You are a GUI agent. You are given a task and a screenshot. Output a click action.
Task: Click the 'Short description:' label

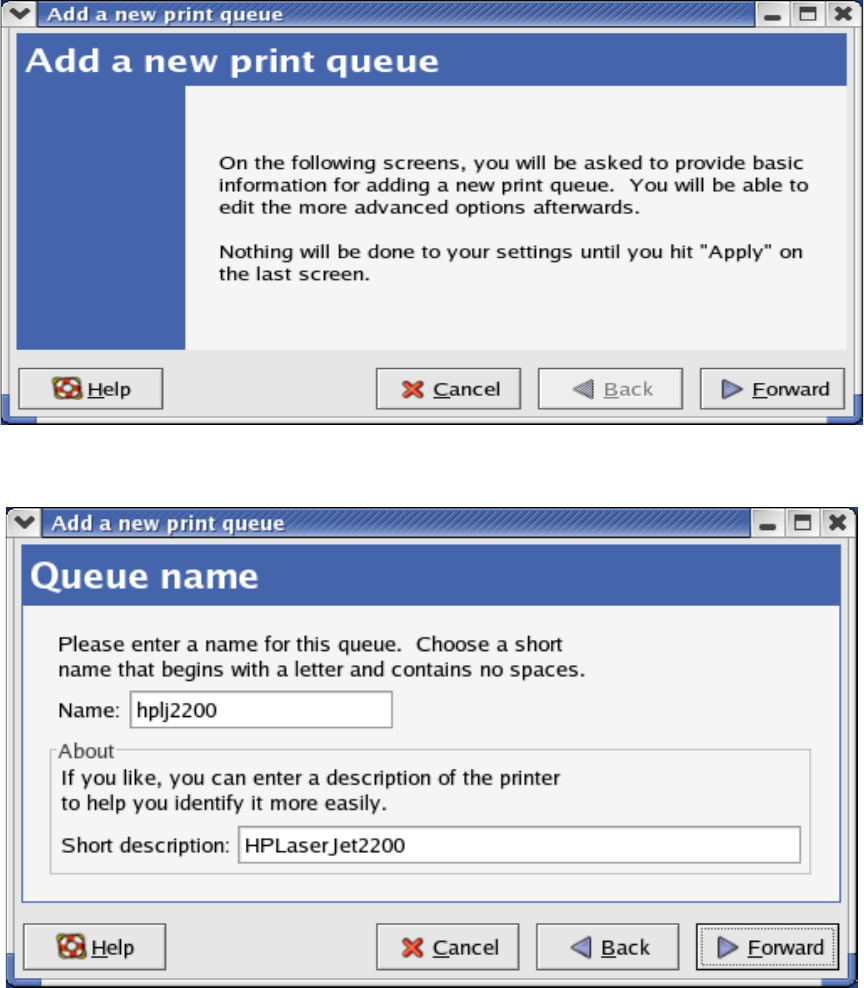[146, 845]
